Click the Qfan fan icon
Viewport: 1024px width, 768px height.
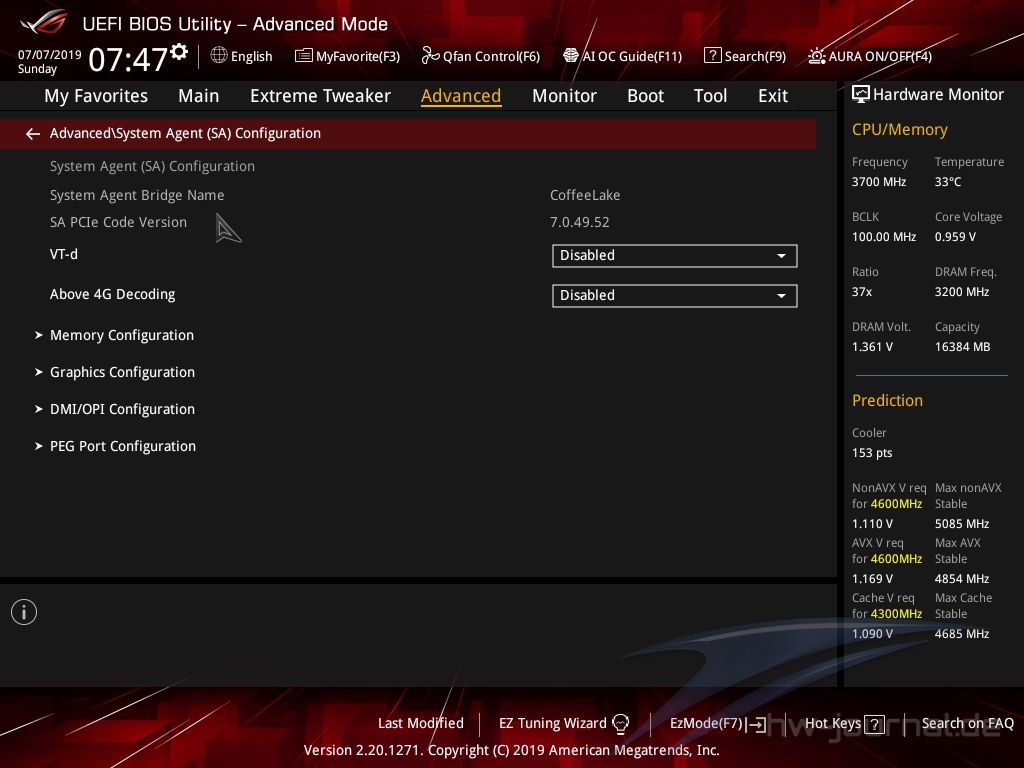click(430, 56)
